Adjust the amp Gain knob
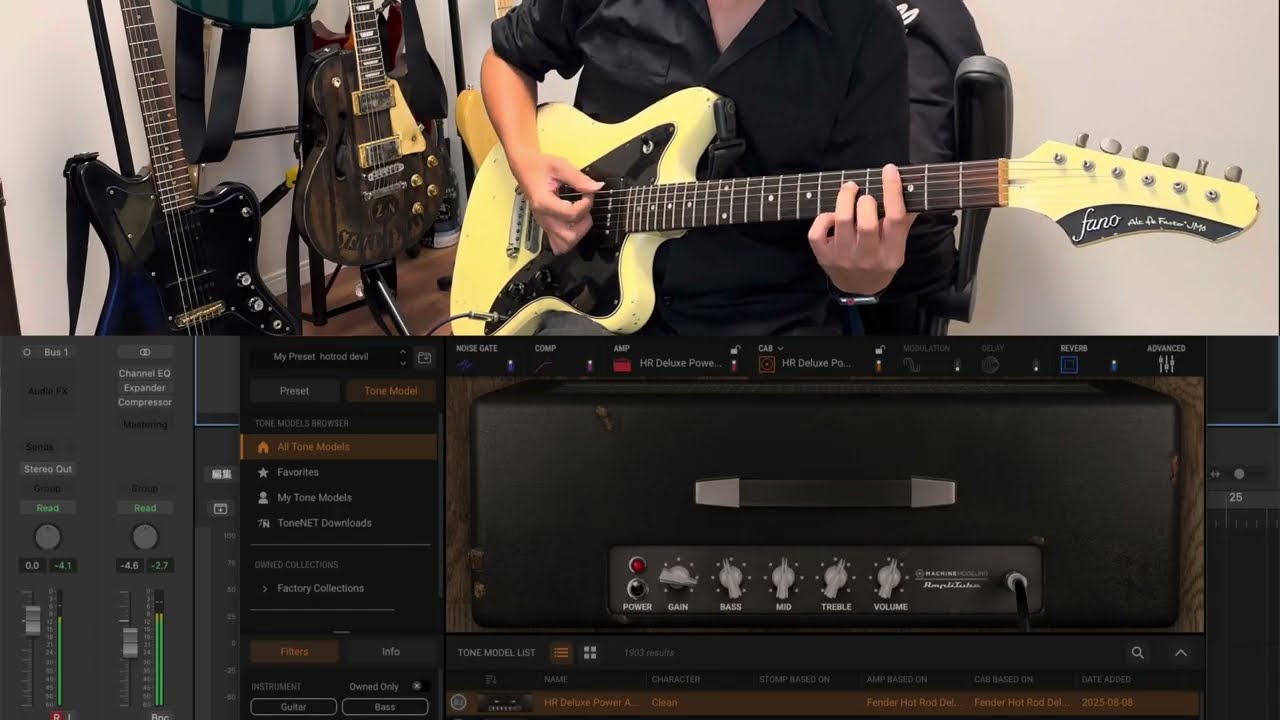The image size is (1280, 720). 678,576
